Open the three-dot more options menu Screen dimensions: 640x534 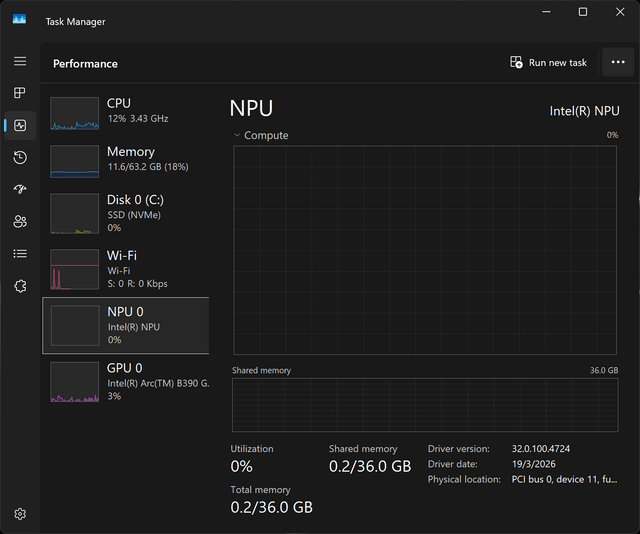pos(618,62)
